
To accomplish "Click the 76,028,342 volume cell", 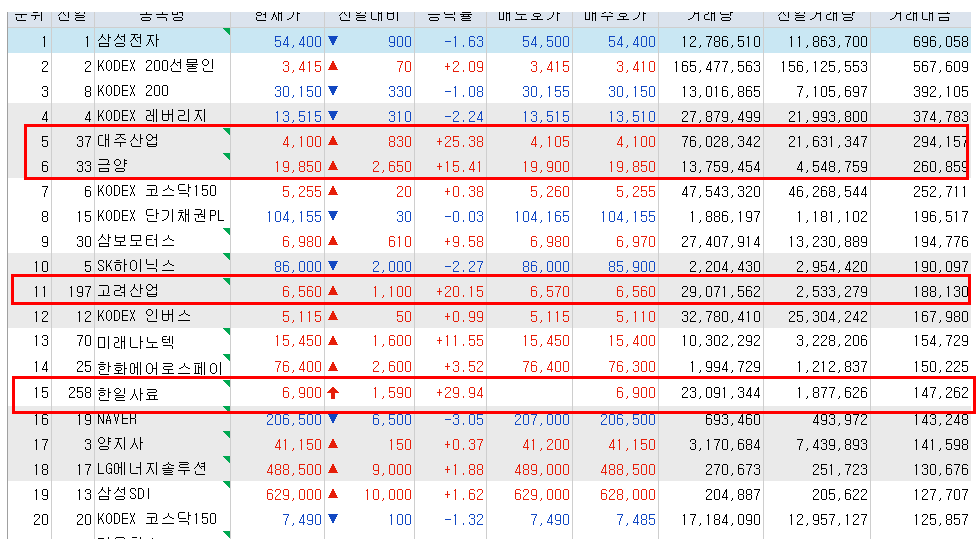I will click(x=721, y=142).
